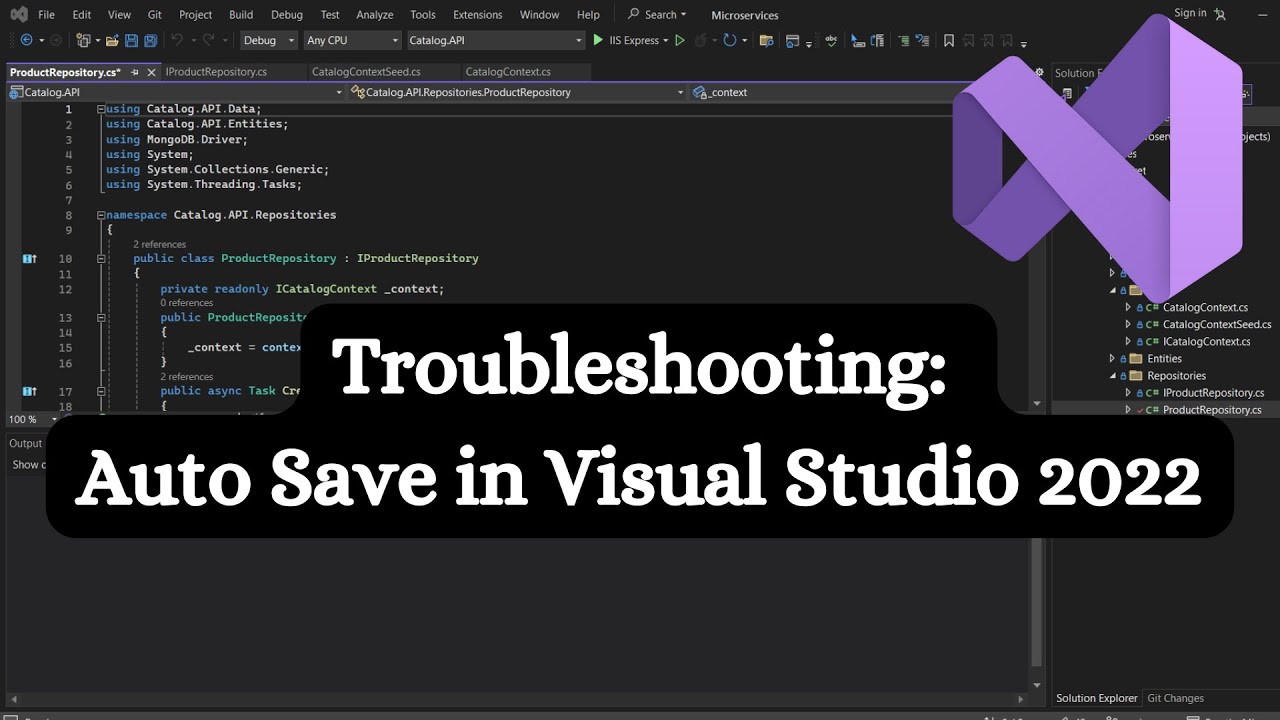Select ICatalogContext.cs in Solution Explorer
The width and height of the screenshot is (1280, 720).
pos(1206,341)
